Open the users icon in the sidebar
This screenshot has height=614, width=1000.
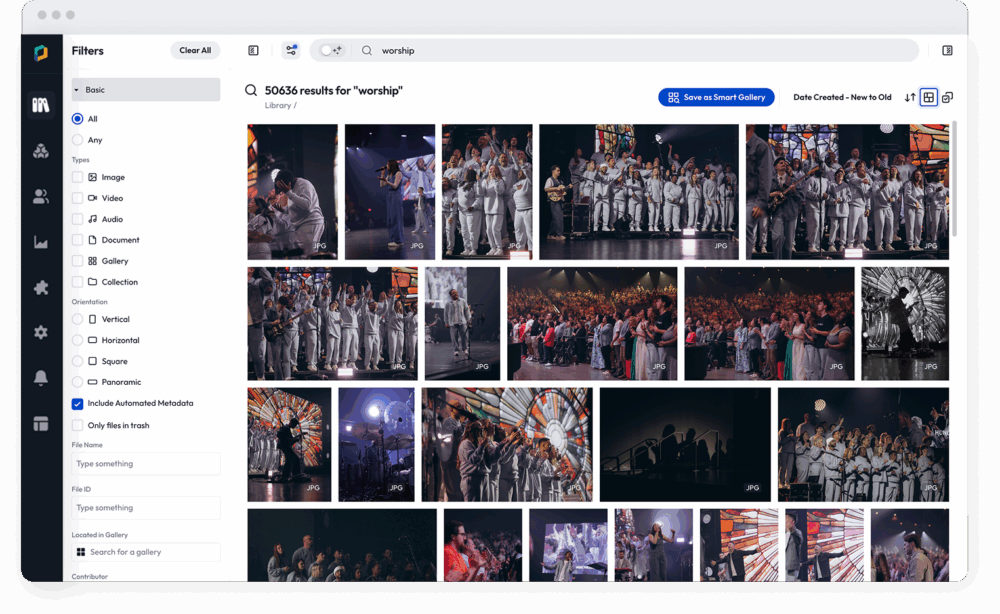[x=41, y=197]
